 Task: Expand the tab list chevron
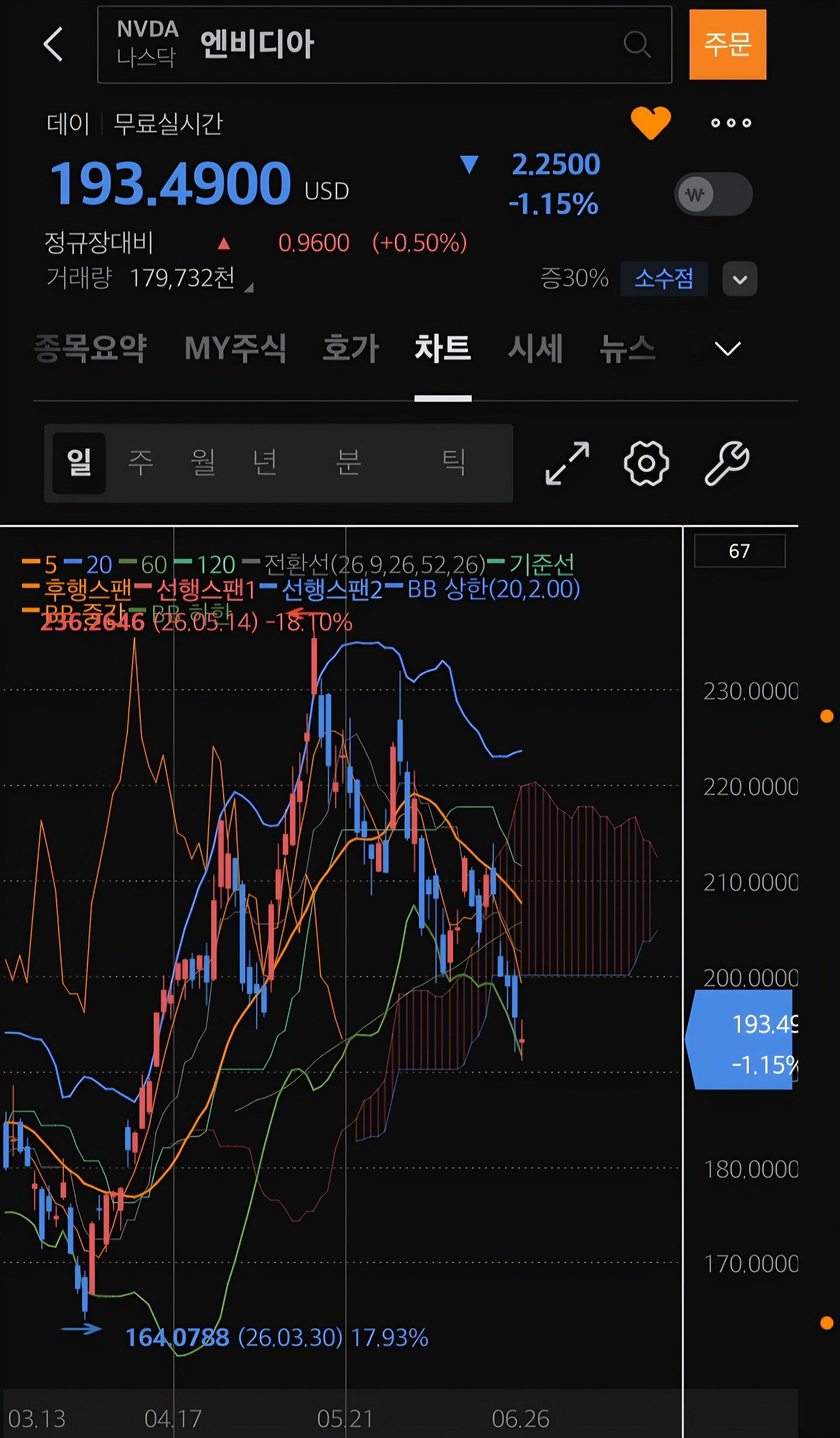728,348
